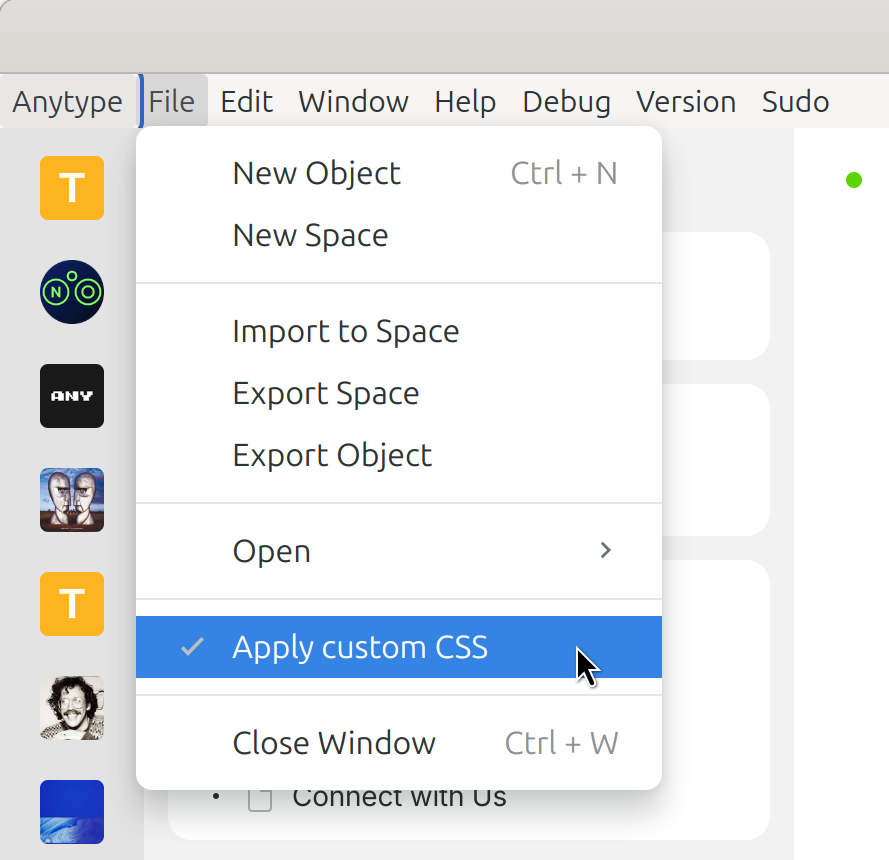Open the Edit menu
Screen dimensions: 889x860
point(246,102)
